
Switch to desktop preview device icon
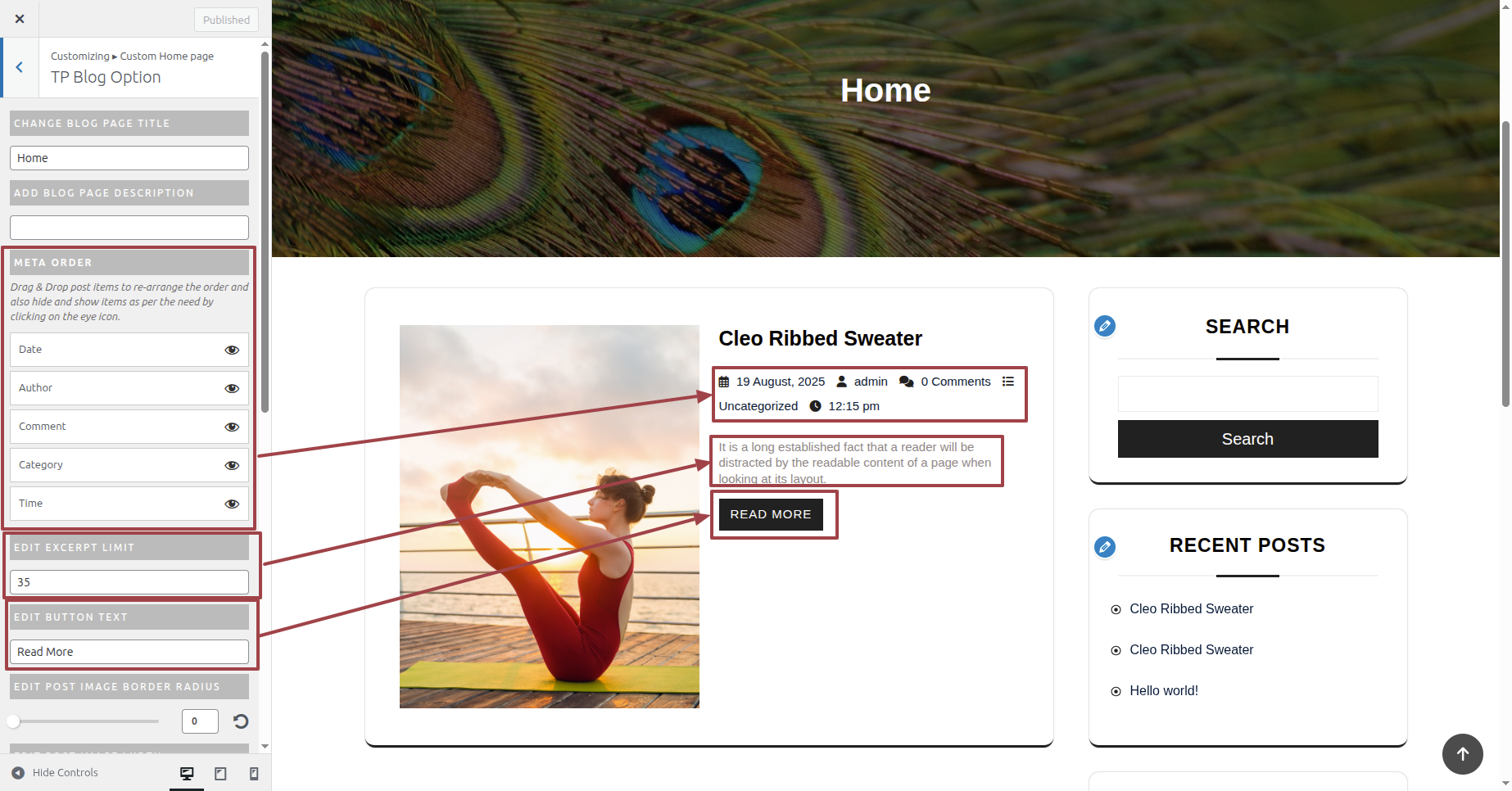187,774
